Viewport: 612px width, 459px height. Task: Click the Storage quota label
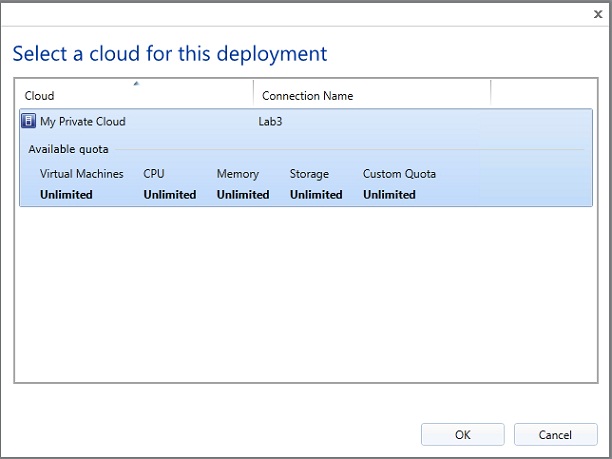309,174
